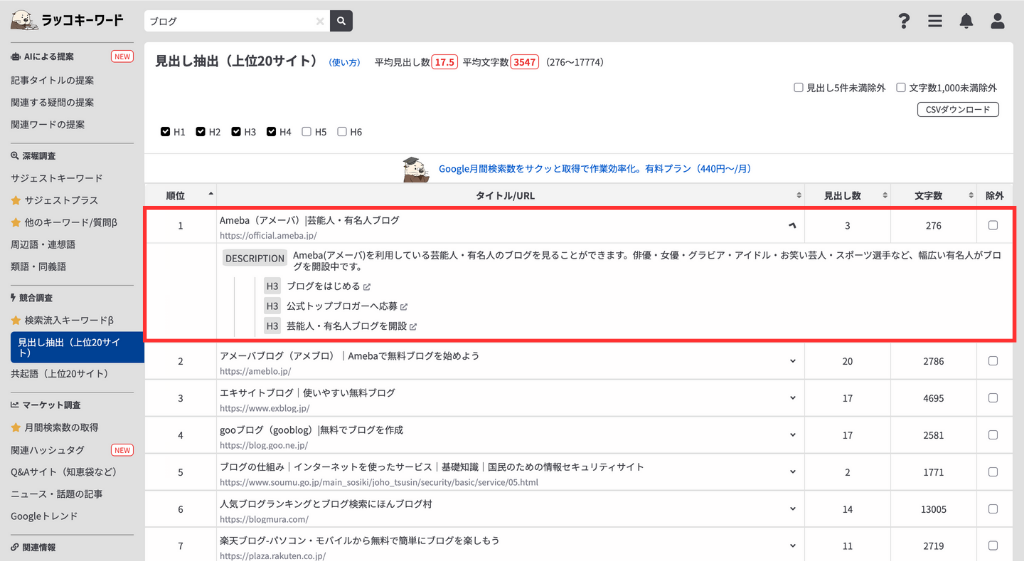Viewport: 1024px width, 561px height.
Task: Select Q&Aサイト（知恵袋など） in sidebar
Action: [x=63, y=472]
